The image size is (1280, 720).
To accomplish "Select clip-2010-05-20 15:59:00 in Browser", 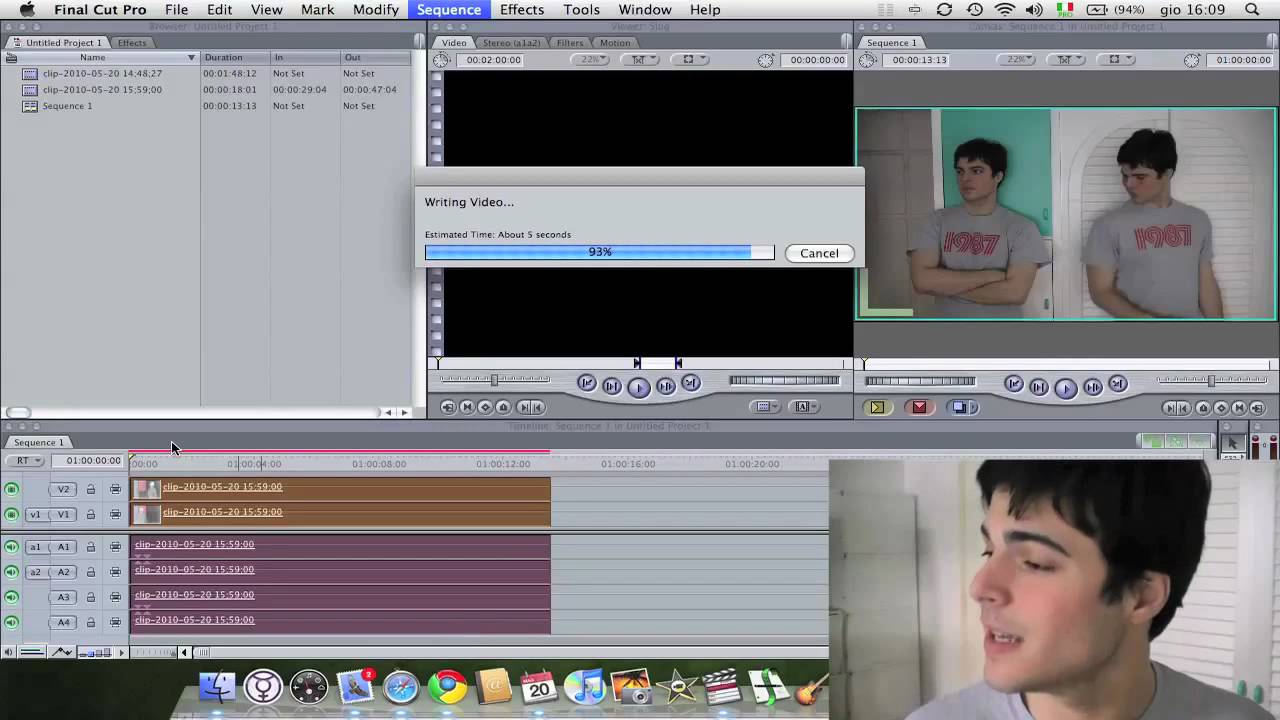I will pyautogui.click(x=102, y=89).
